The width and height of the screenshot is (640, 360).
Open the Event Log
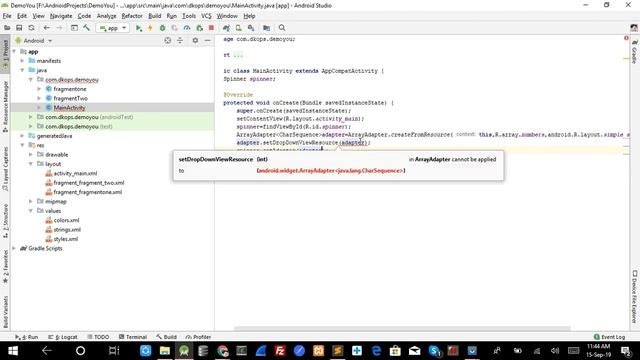click(610, 337)
